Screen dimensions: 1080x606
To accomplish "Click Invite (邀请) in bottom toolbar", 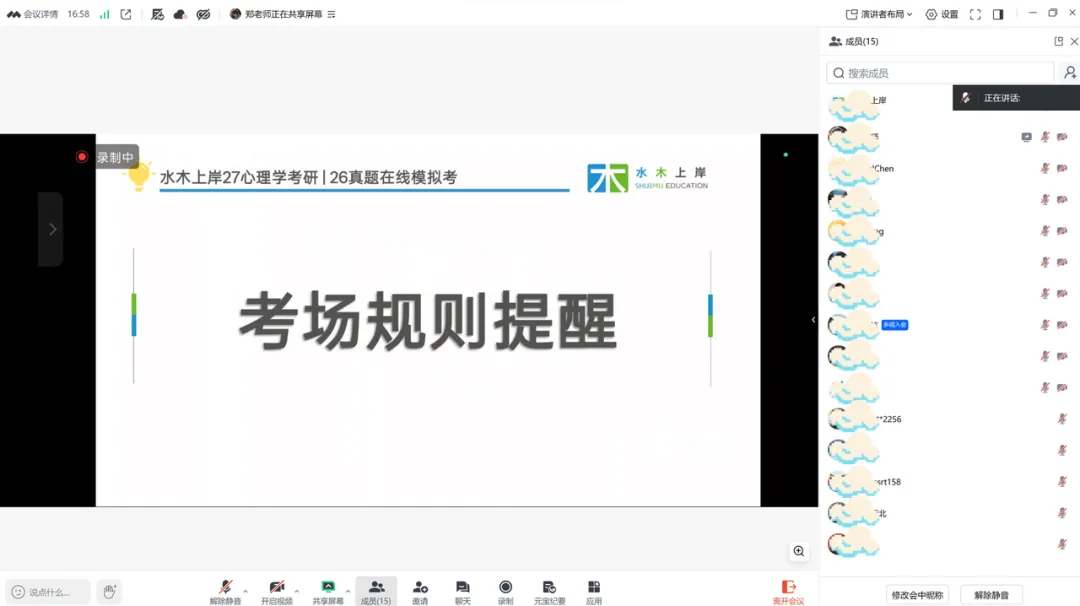I will [420, 592].
